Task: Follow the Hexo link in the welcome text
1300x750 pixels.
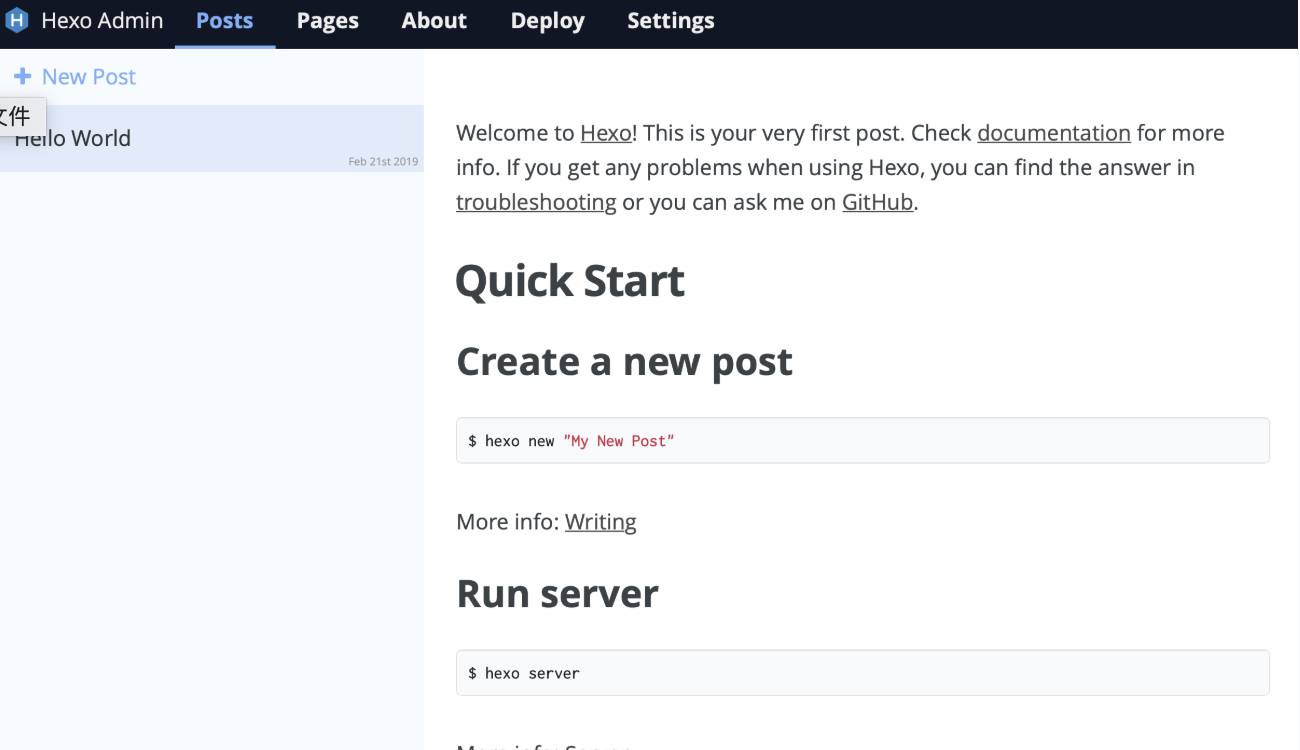Action: 606,133
